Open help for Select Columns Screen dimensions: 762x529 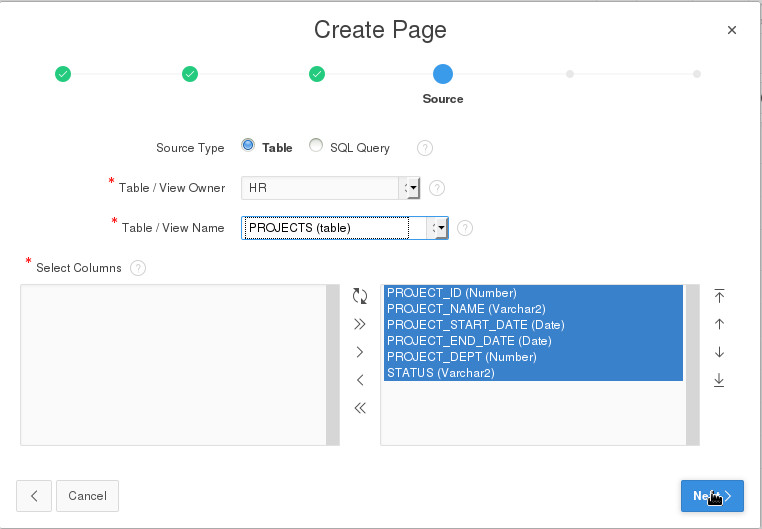(138, 268)
